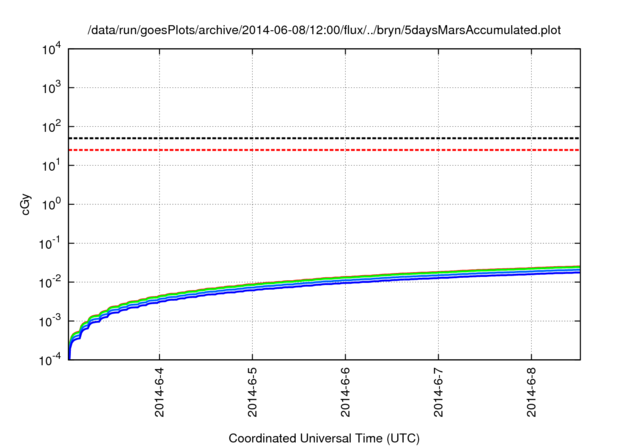Screen dimensions: 640x448
Task: Click the 2014-6-8 date tick label
Action: coord(531,392)
